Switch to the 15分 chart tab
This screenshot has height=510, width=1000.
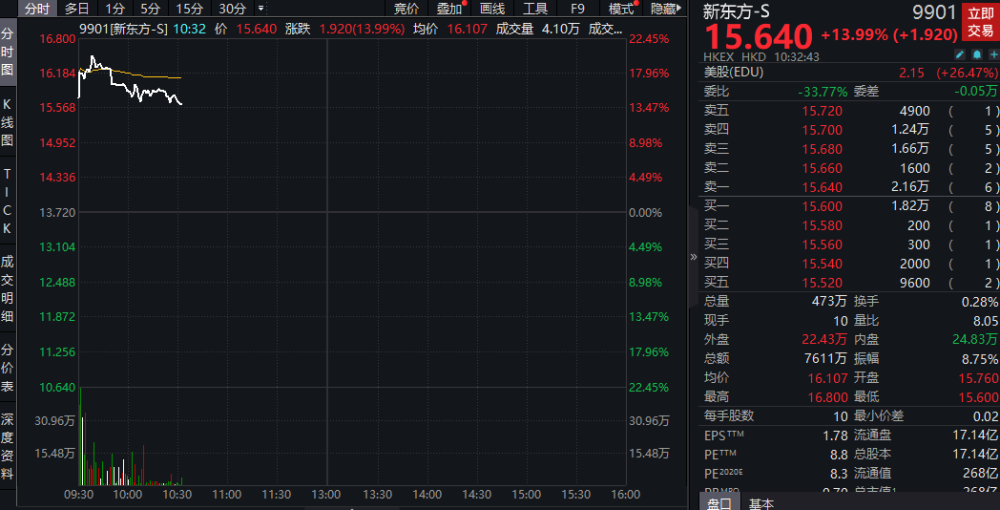189,9
